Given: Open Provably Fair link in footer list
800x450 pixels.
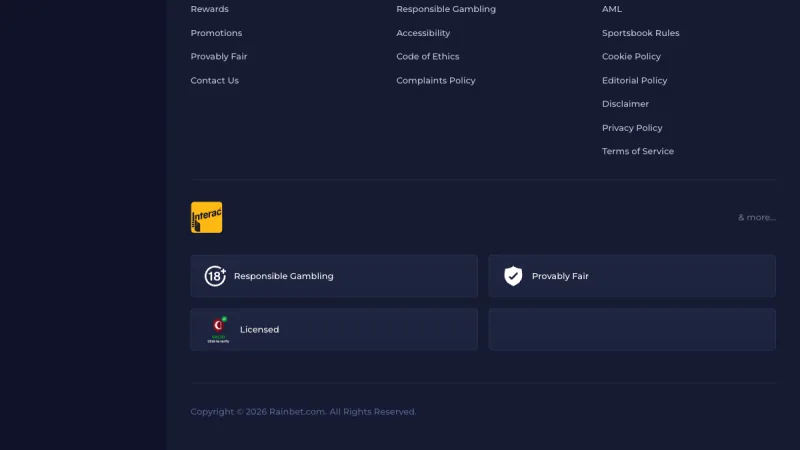Looking at the screenshot, I should pos(218,57).
